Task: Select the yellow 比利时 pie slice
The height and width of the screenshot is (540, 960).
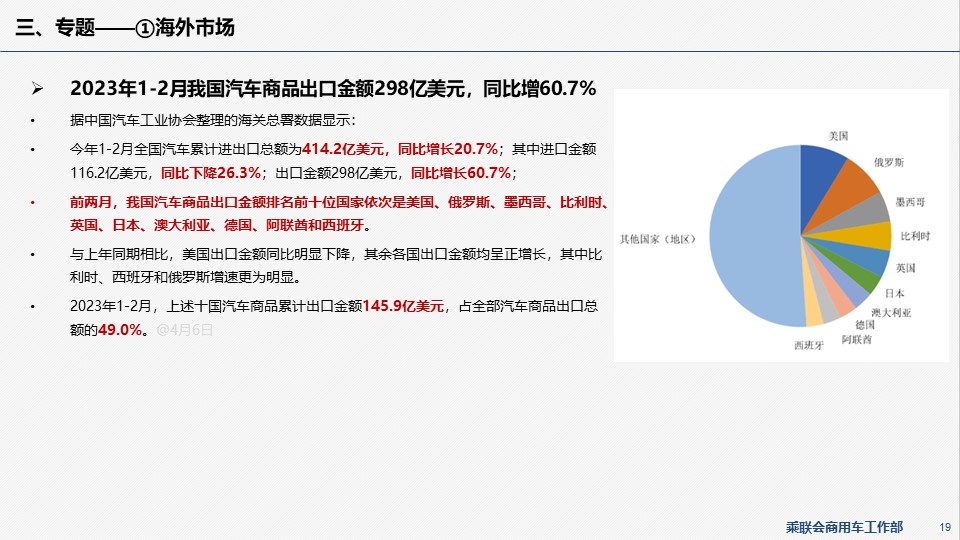Action: [x=877, y=236]
